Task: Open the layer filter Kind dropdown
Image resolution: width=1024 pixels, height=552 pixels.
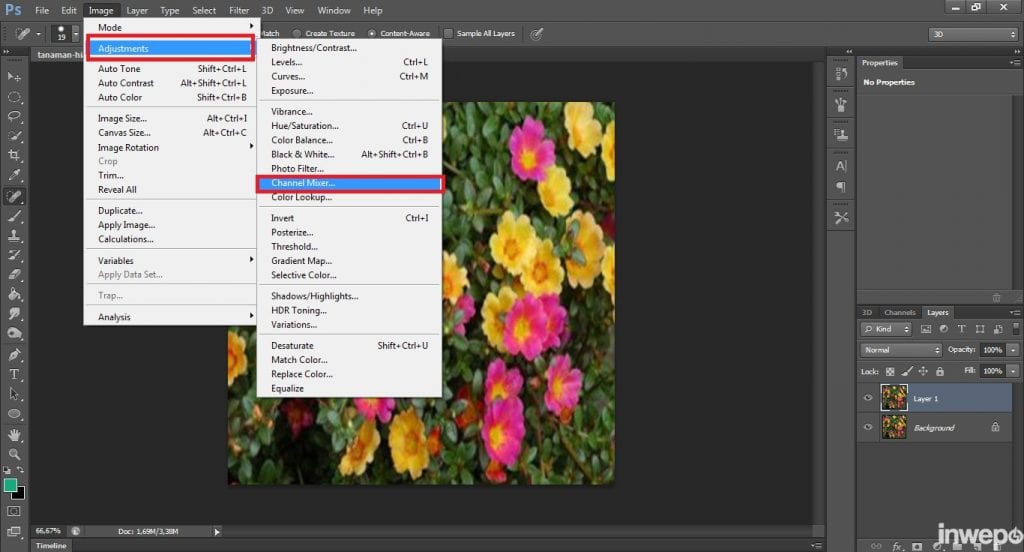Action: click(x=886, y=329)
